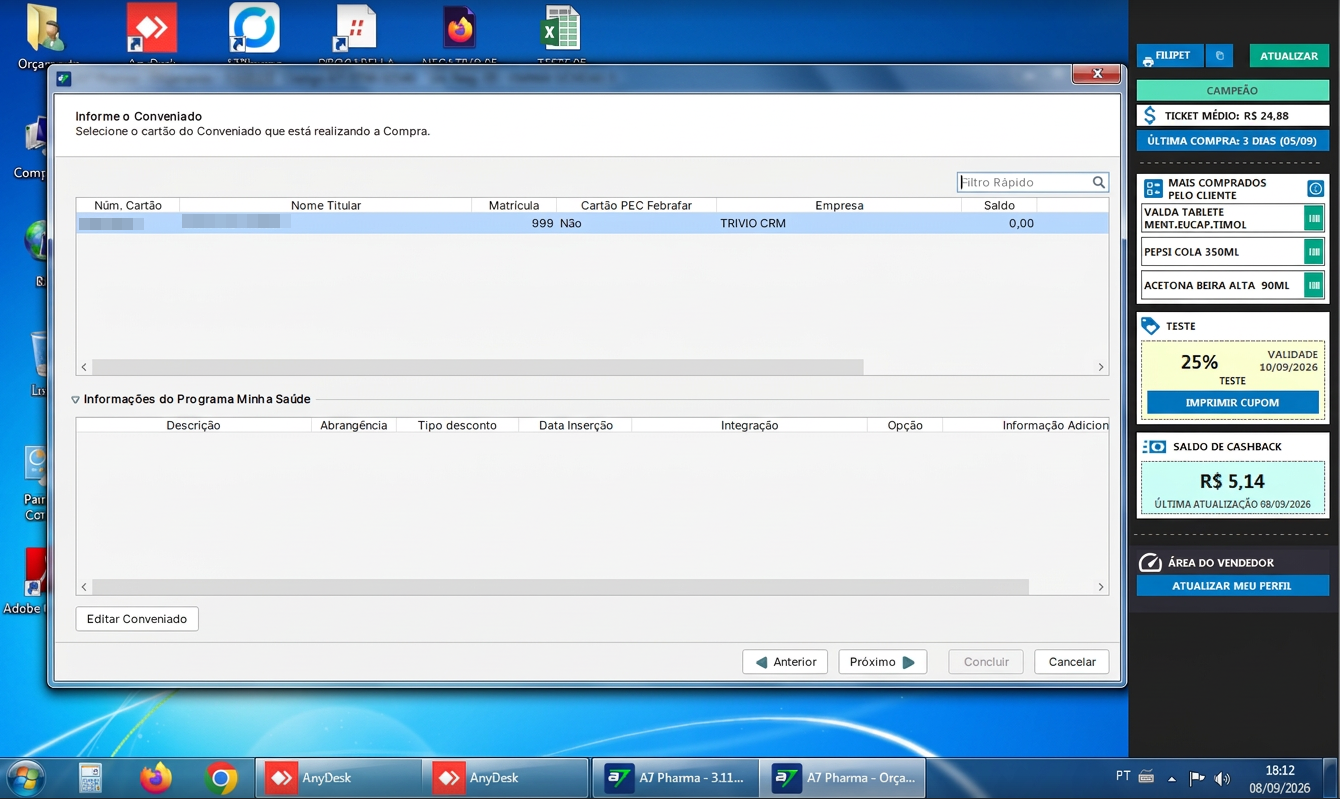Open the Windows Start menu

pos(25,777)
